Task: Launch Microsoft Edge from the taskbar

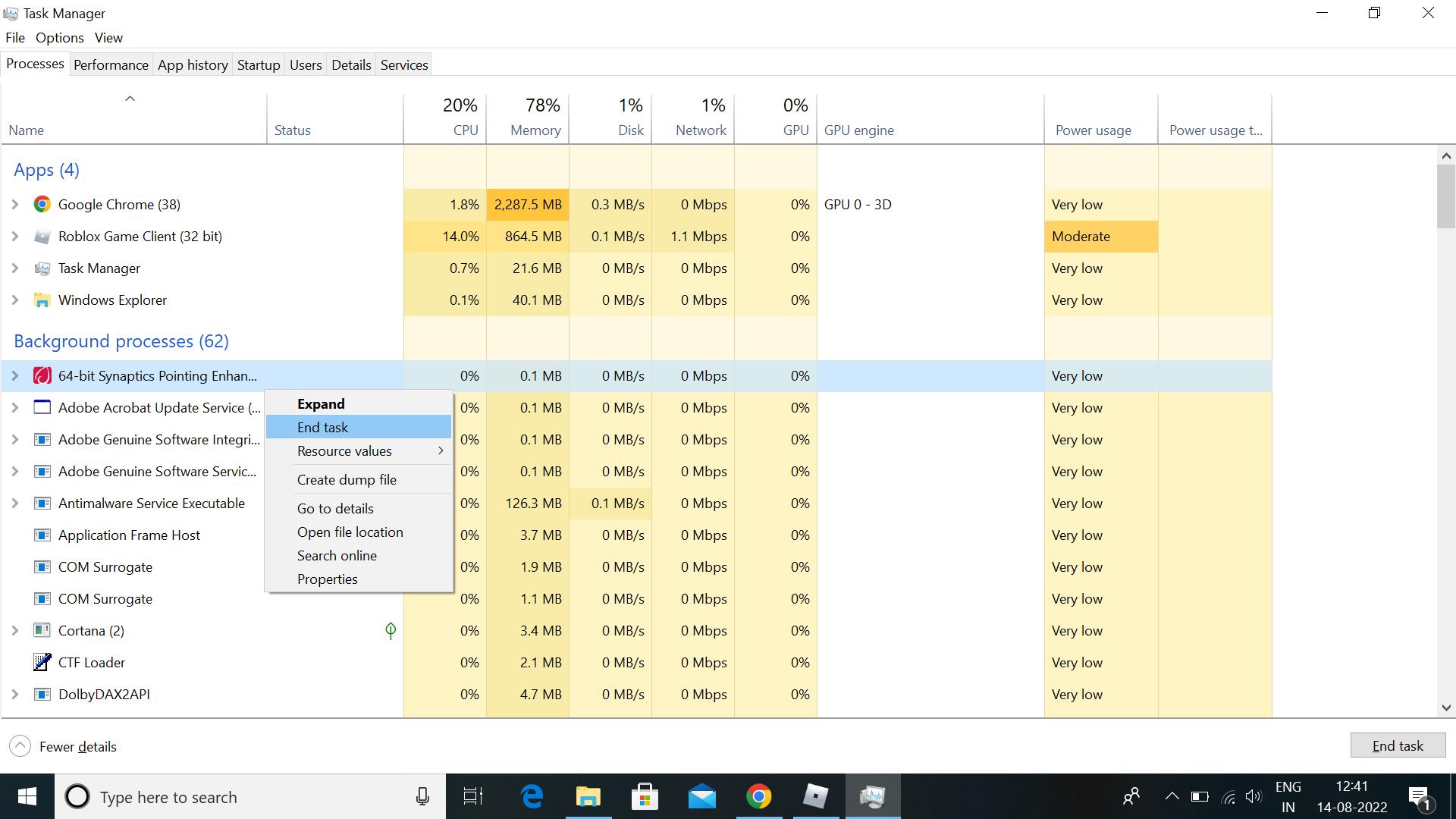Action: [532, 796]
